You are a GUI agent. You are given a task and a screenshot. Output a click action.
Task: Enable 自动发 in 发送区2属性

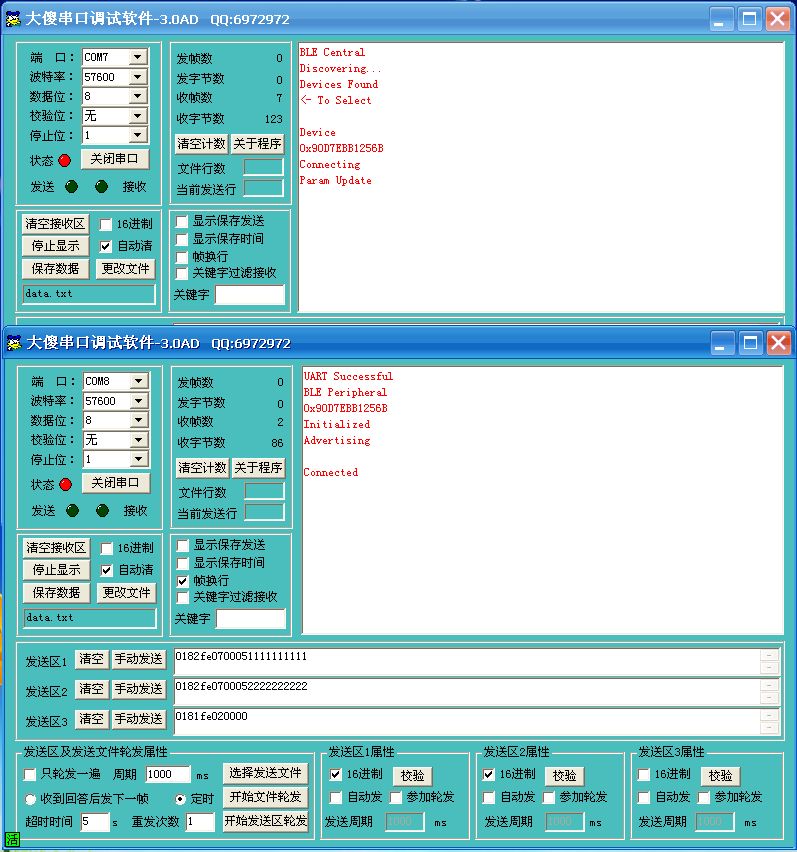[x=488, y=797]
